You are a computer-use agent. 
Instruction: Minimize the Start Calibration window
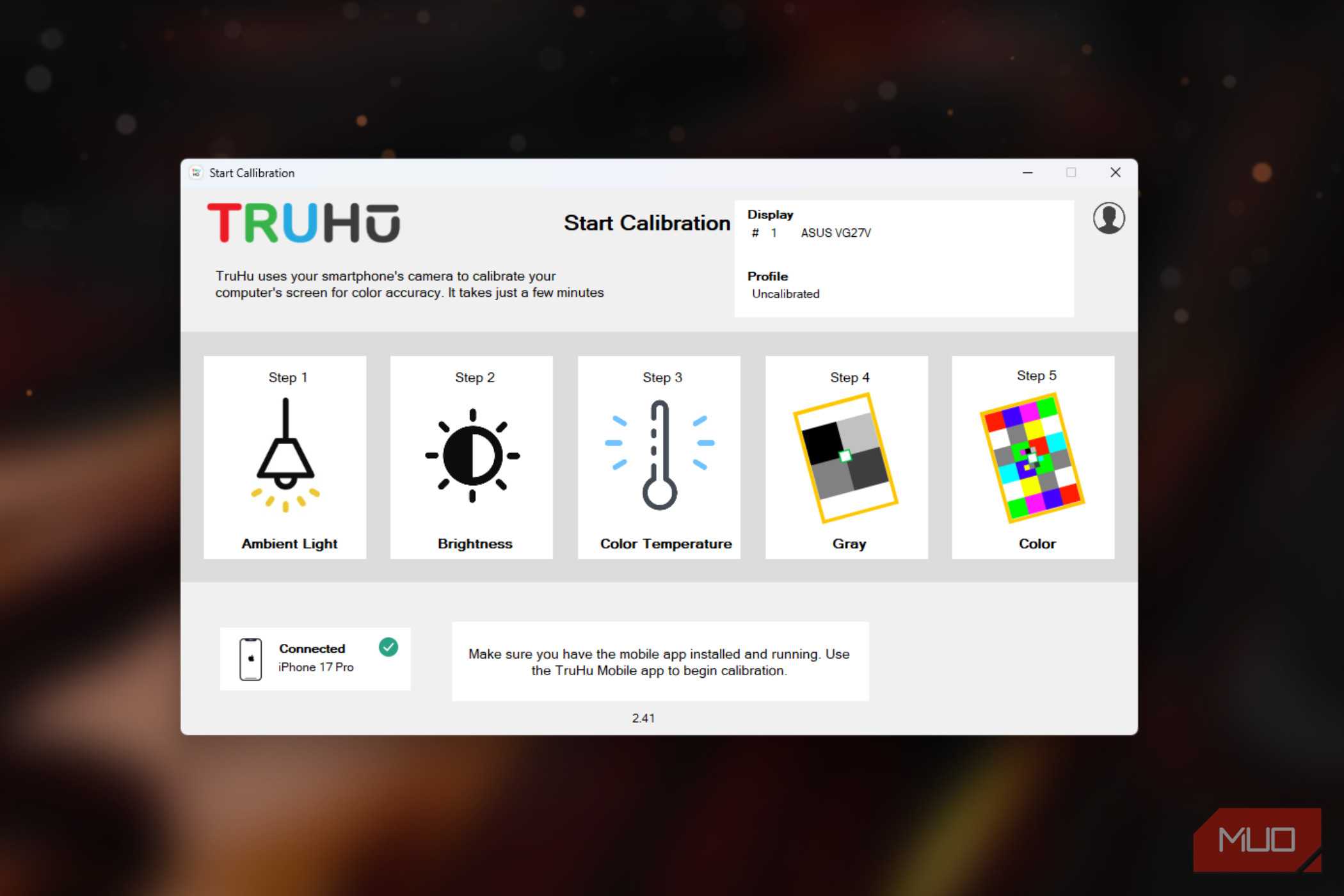(x=1027, y=173)
